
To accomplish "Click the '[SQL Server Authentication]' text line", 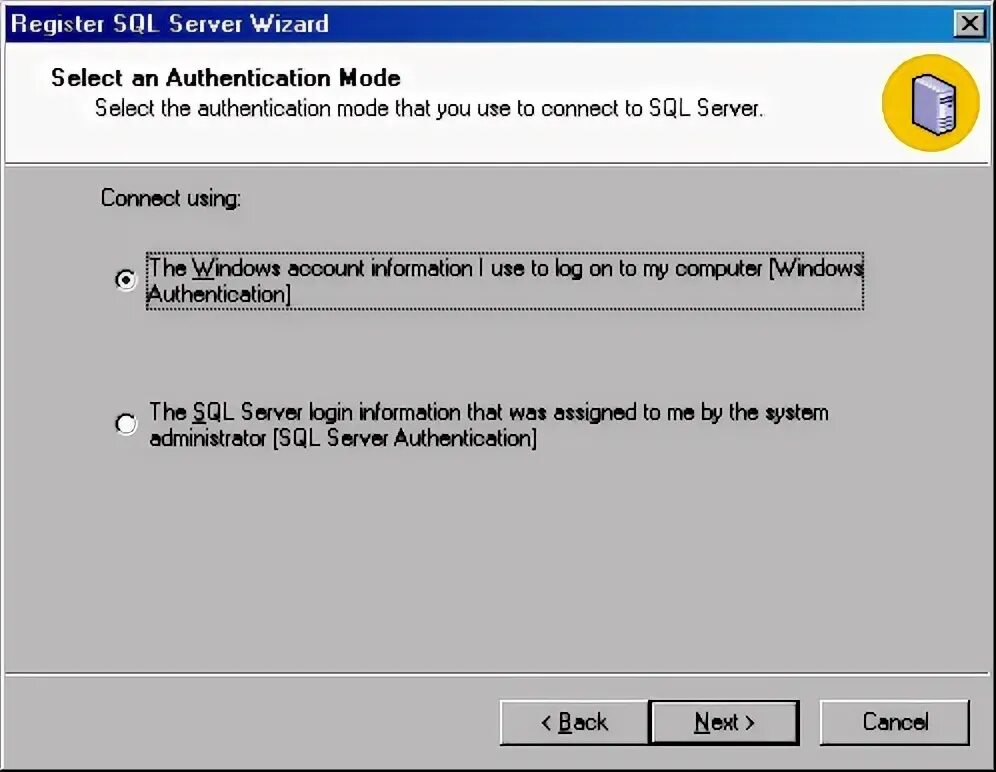I will (405, 438).
